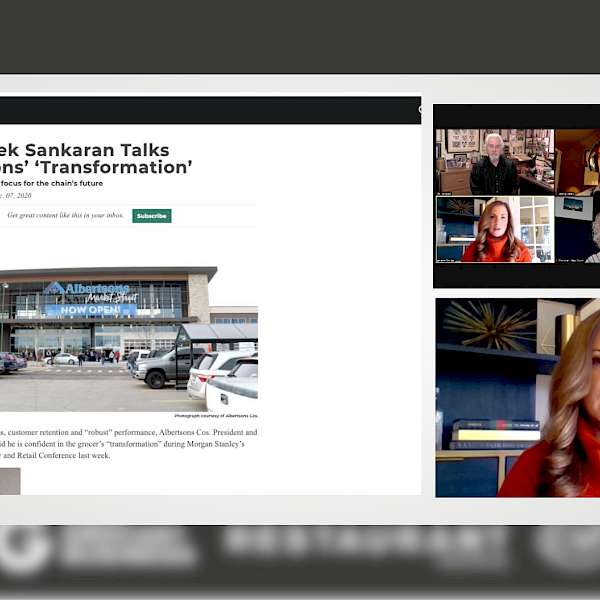The width and height of the screenshot is (600, 600).
Task: Click the gray box below the article text
Action: click(x=10, y=481)
